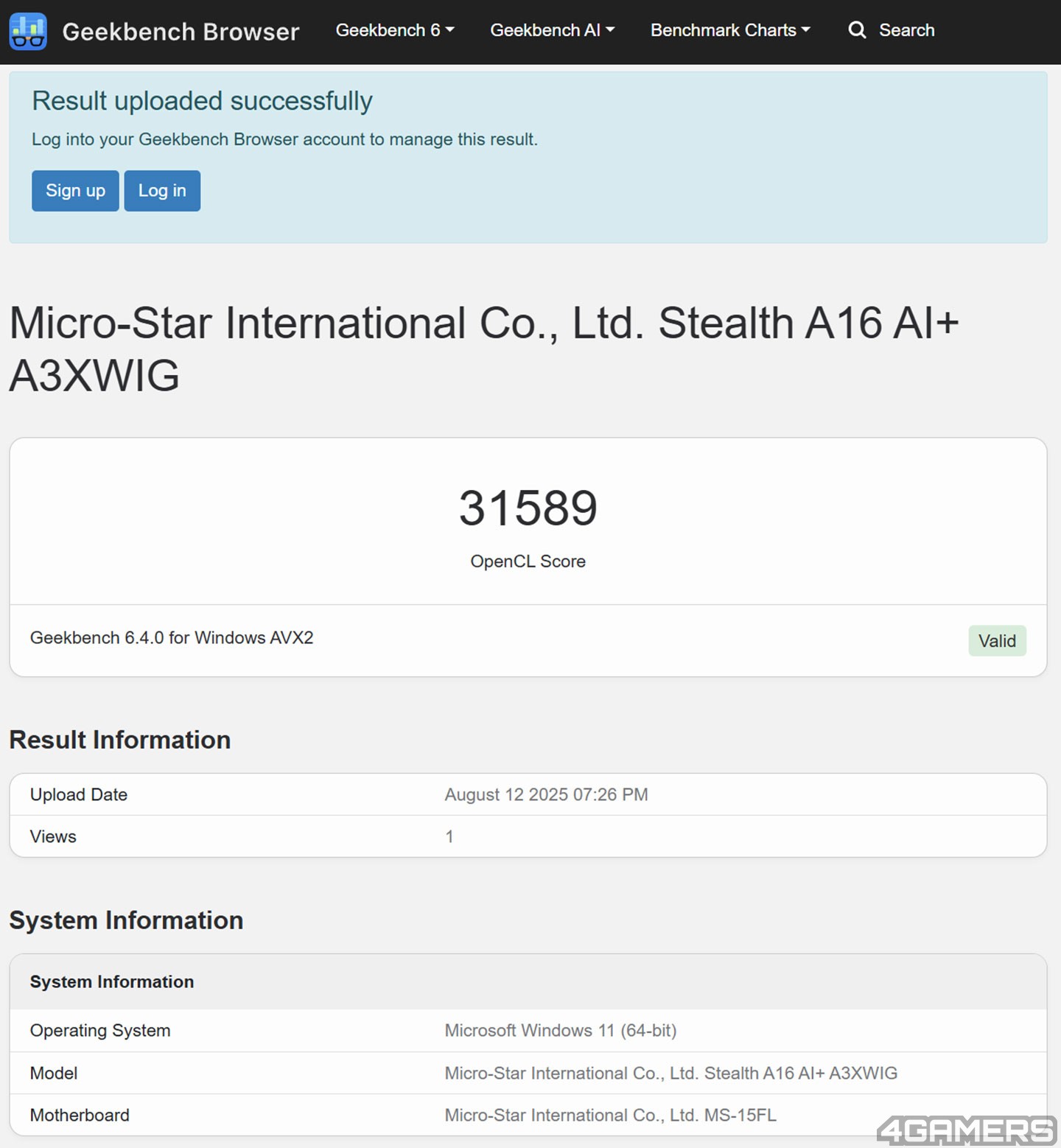This screenshot has height=1148, width=1061.
Task: Select the Motherboard value MS-15FL
Action: [611, 1116]
